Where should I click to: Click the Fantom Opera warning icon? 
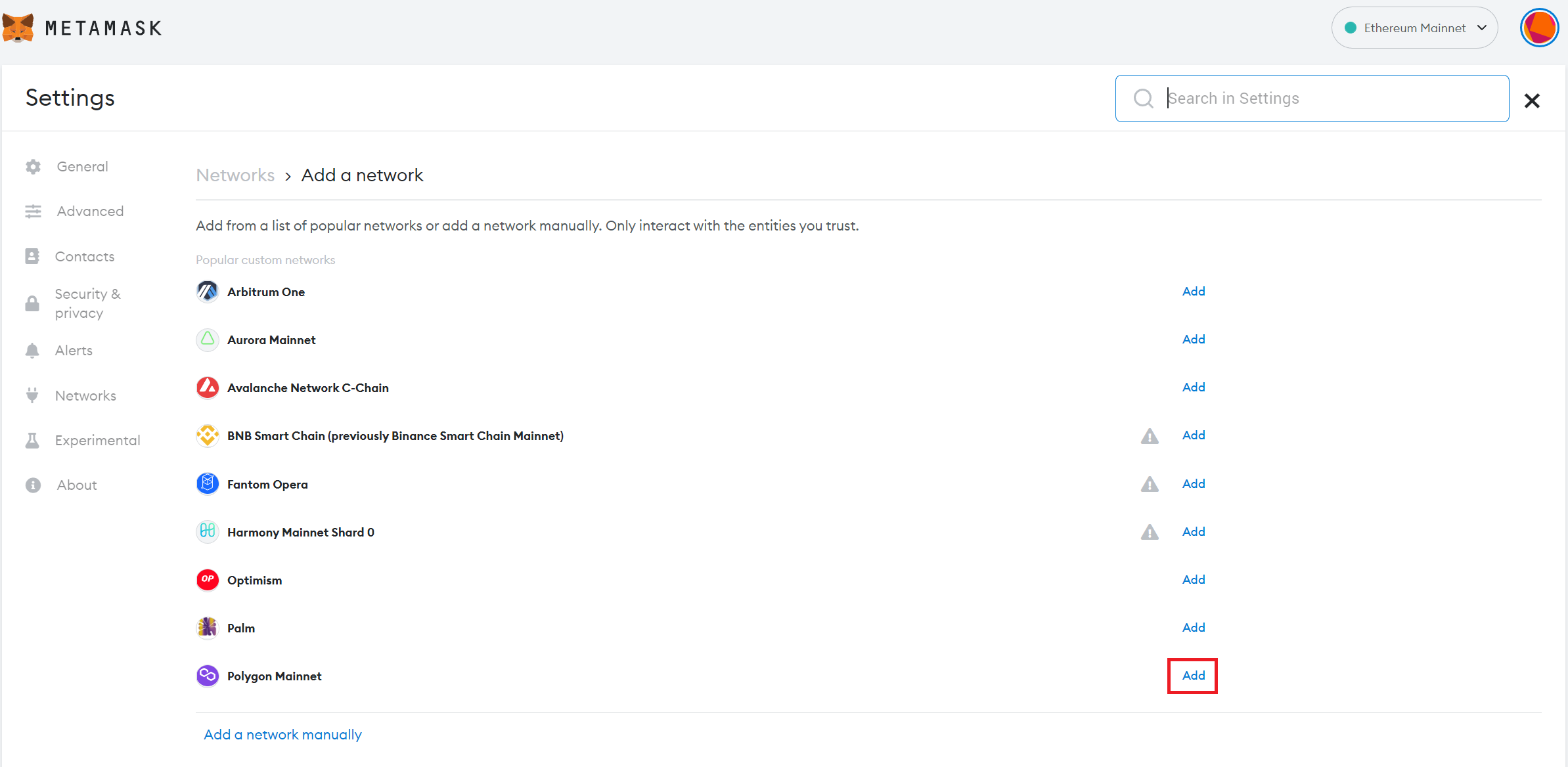1150,484
